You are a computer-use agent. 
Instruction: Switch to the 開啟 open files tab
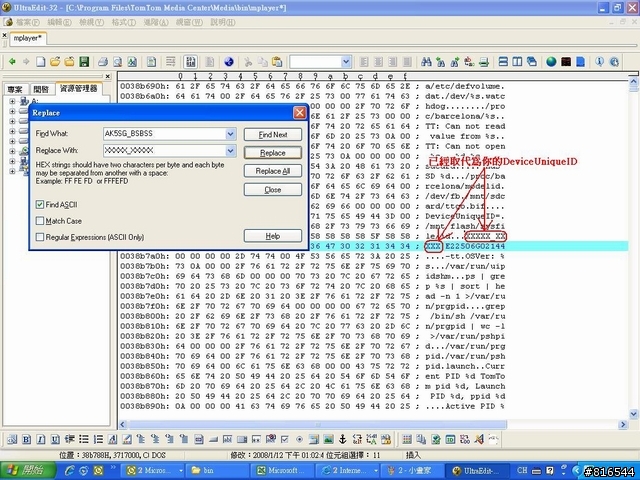tap(41, 89)
